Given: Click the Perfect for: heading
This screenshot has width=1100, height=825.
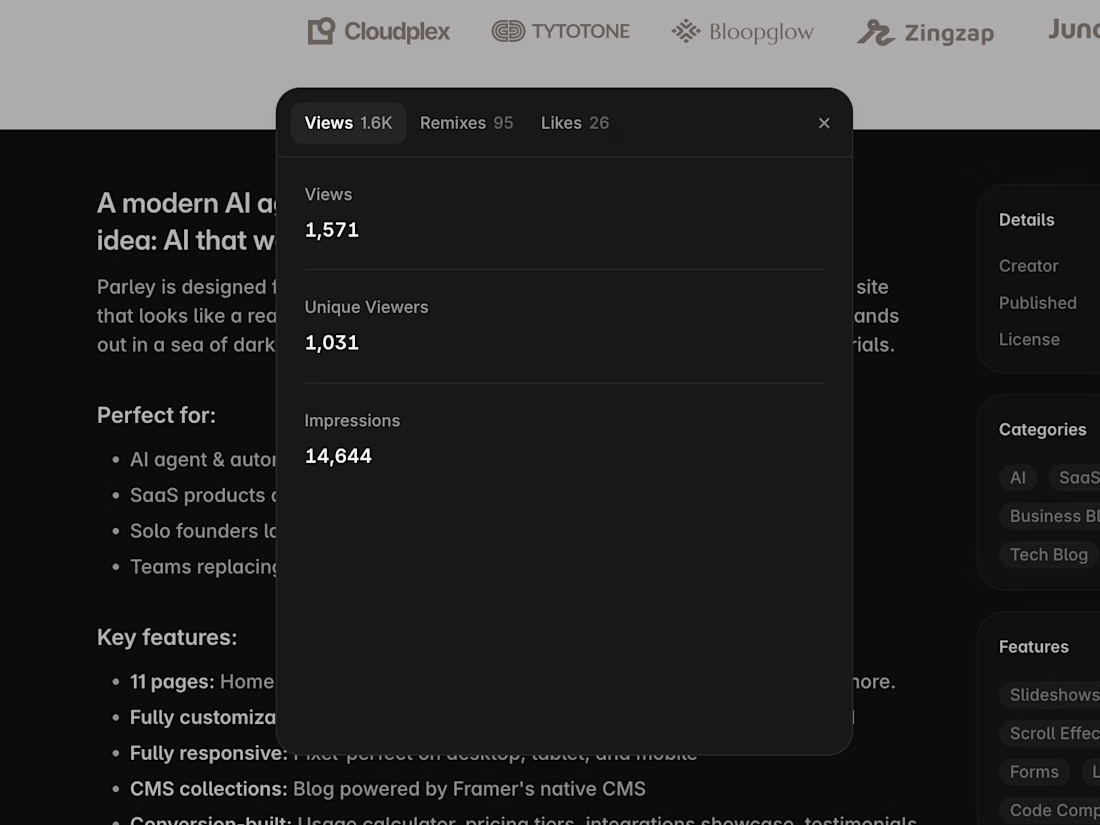Looking at the screenshot, I should 156,415.
